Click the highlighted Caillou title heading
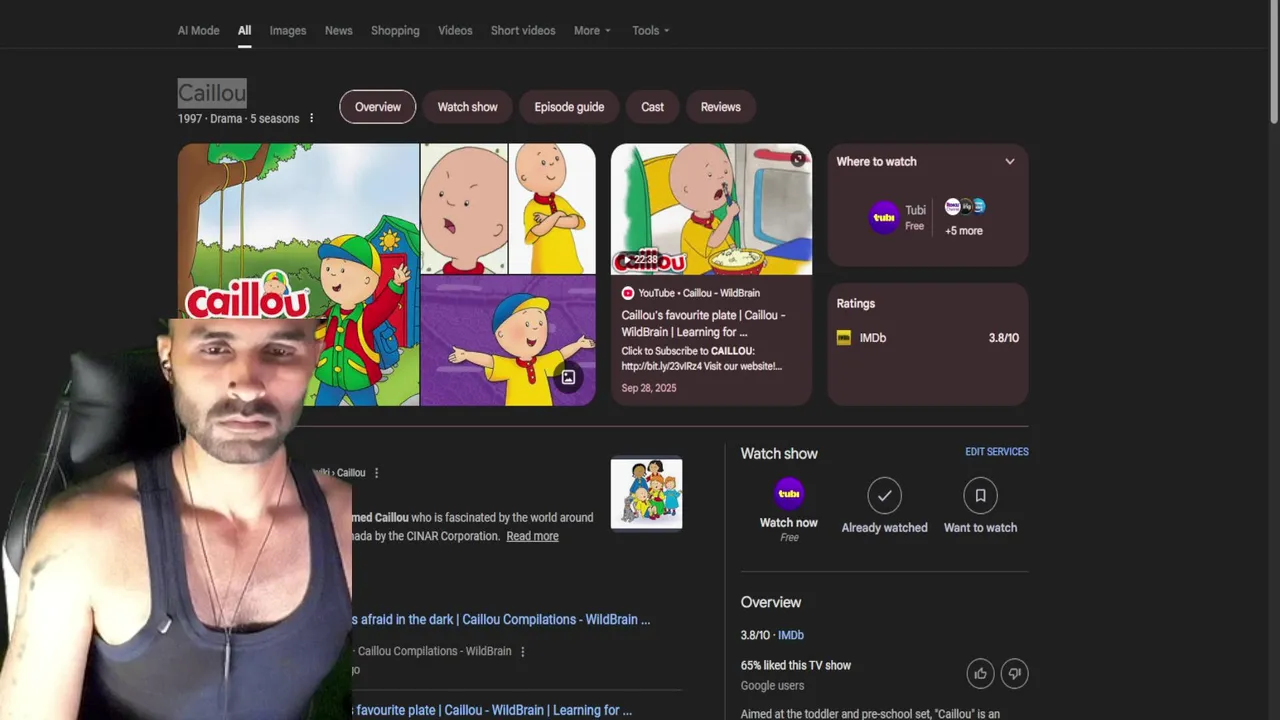The width and height of the screenshot is (1280, 720). pyautogui.click(x=212, y=93)
